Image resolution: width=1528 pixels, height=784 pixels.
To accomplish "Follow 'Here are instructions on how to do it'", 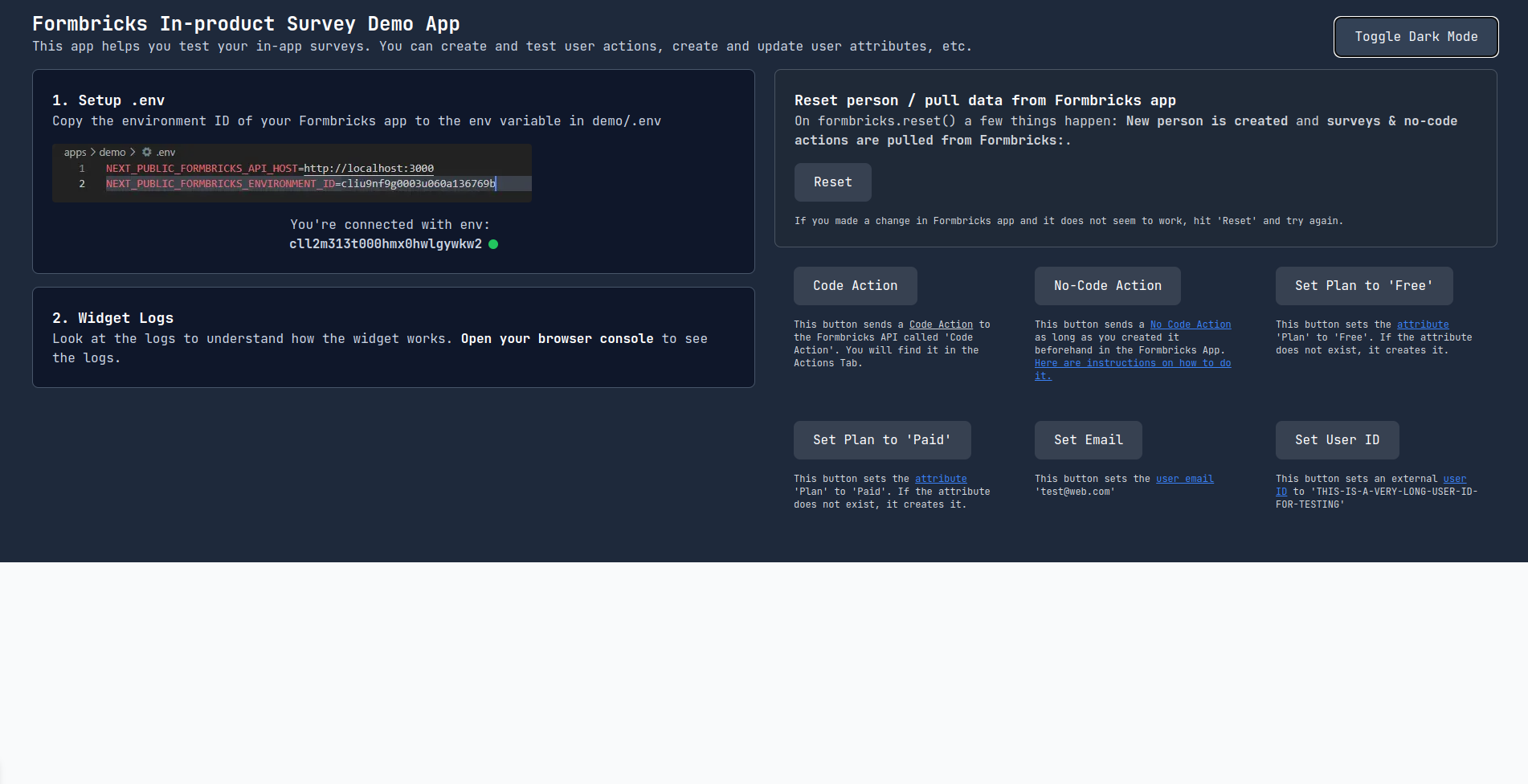I will (1133, 362).
